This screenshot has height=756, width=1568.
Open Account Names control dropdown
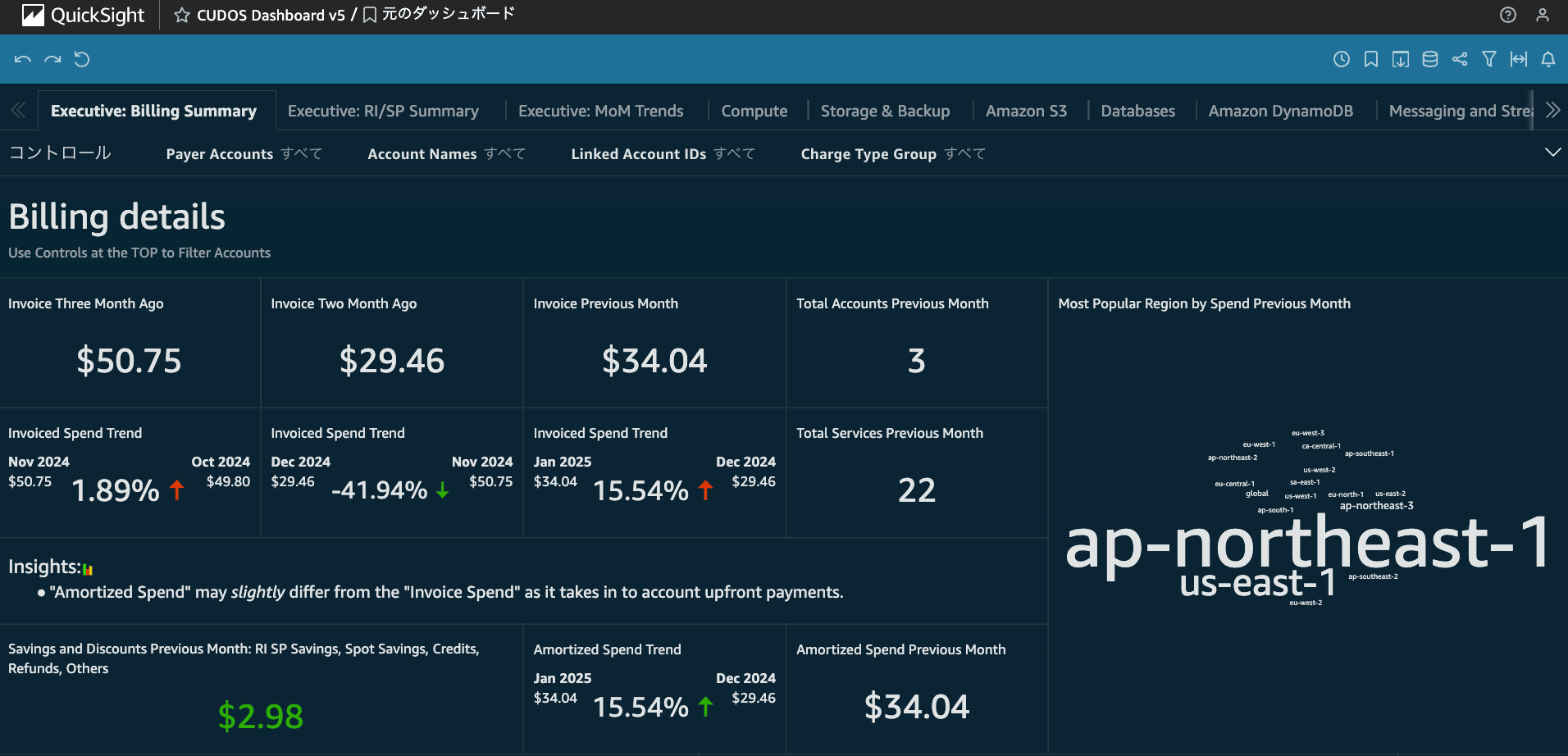pyautogui.click(x=446, y=154)
